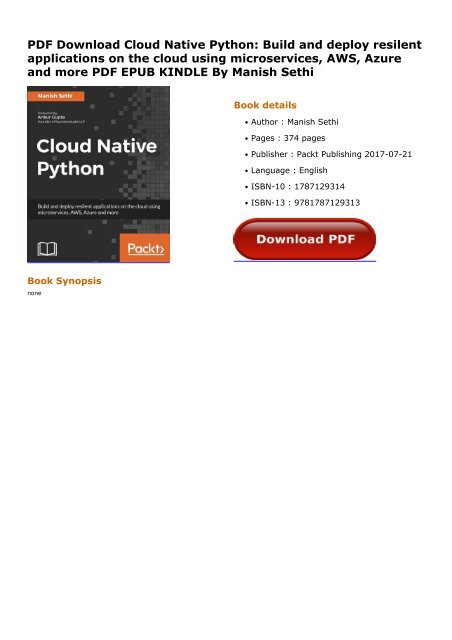Click the blue underline beneath Download PDF

point(305,260)
